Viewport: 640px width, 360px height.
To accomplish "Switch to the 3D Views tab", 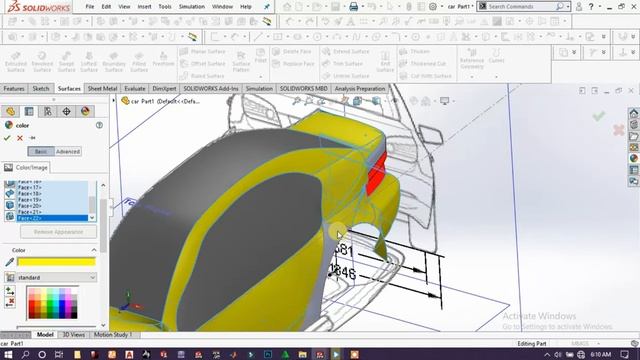I will tap(73, 335).
